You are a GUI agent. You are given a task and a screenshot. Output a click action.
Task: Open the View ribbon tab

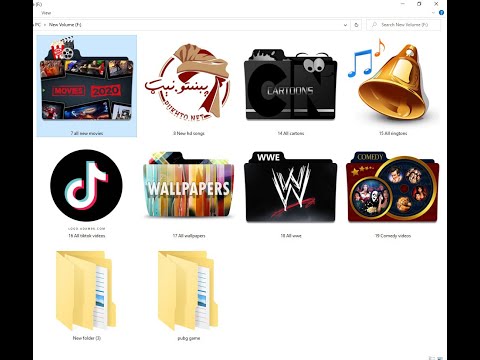46,13
